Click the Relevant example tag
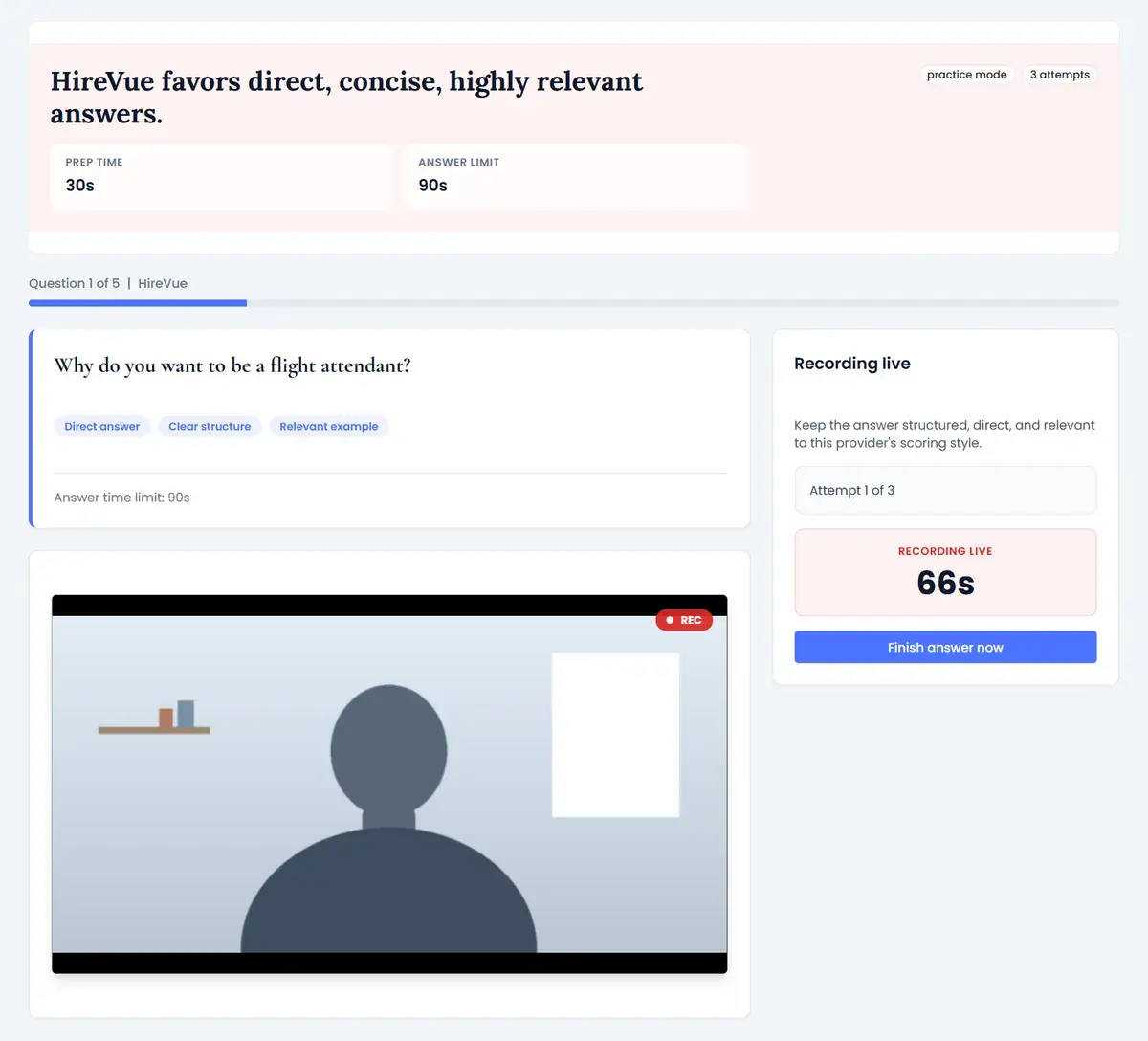Viewport: 1148px width, 1041px height. pyautogui.click(x=329, y=426)
